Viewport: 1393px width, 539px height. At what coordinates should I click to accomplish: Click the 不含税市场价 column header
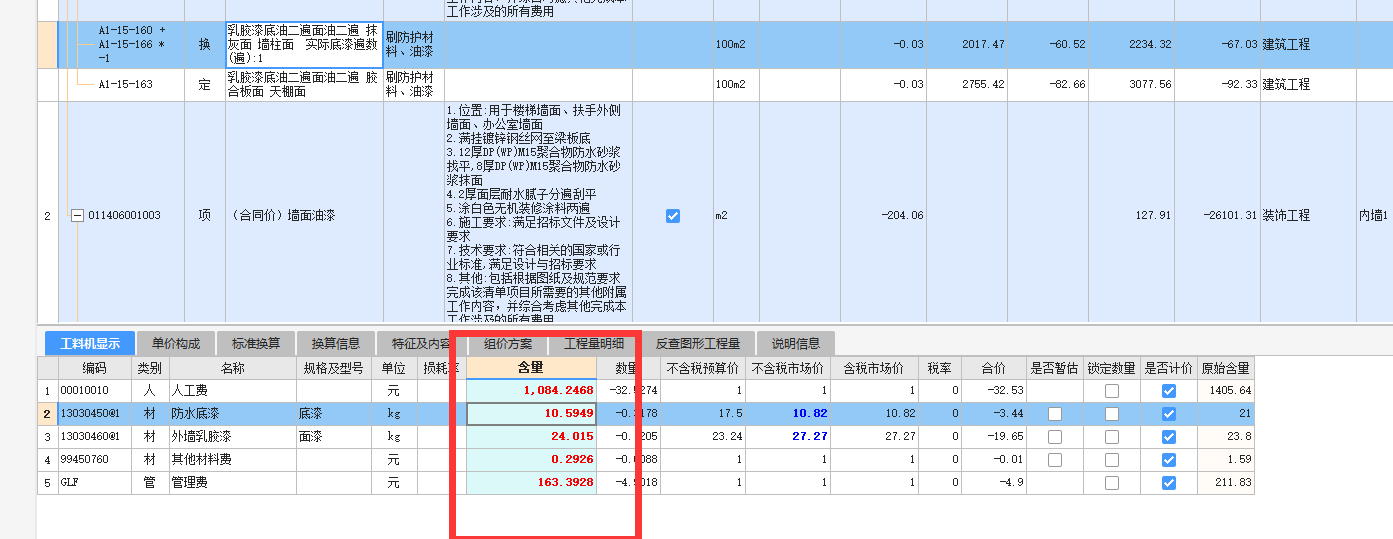[788, 368]
